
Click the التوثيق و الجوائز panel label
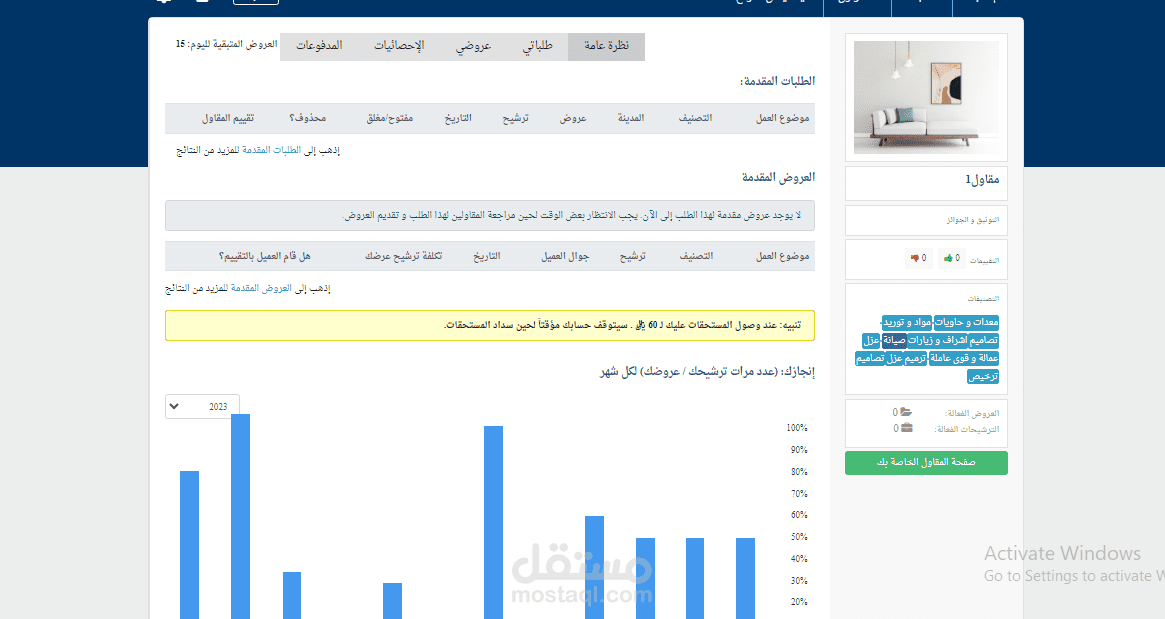pyautogui.click(x=973, y=220)
